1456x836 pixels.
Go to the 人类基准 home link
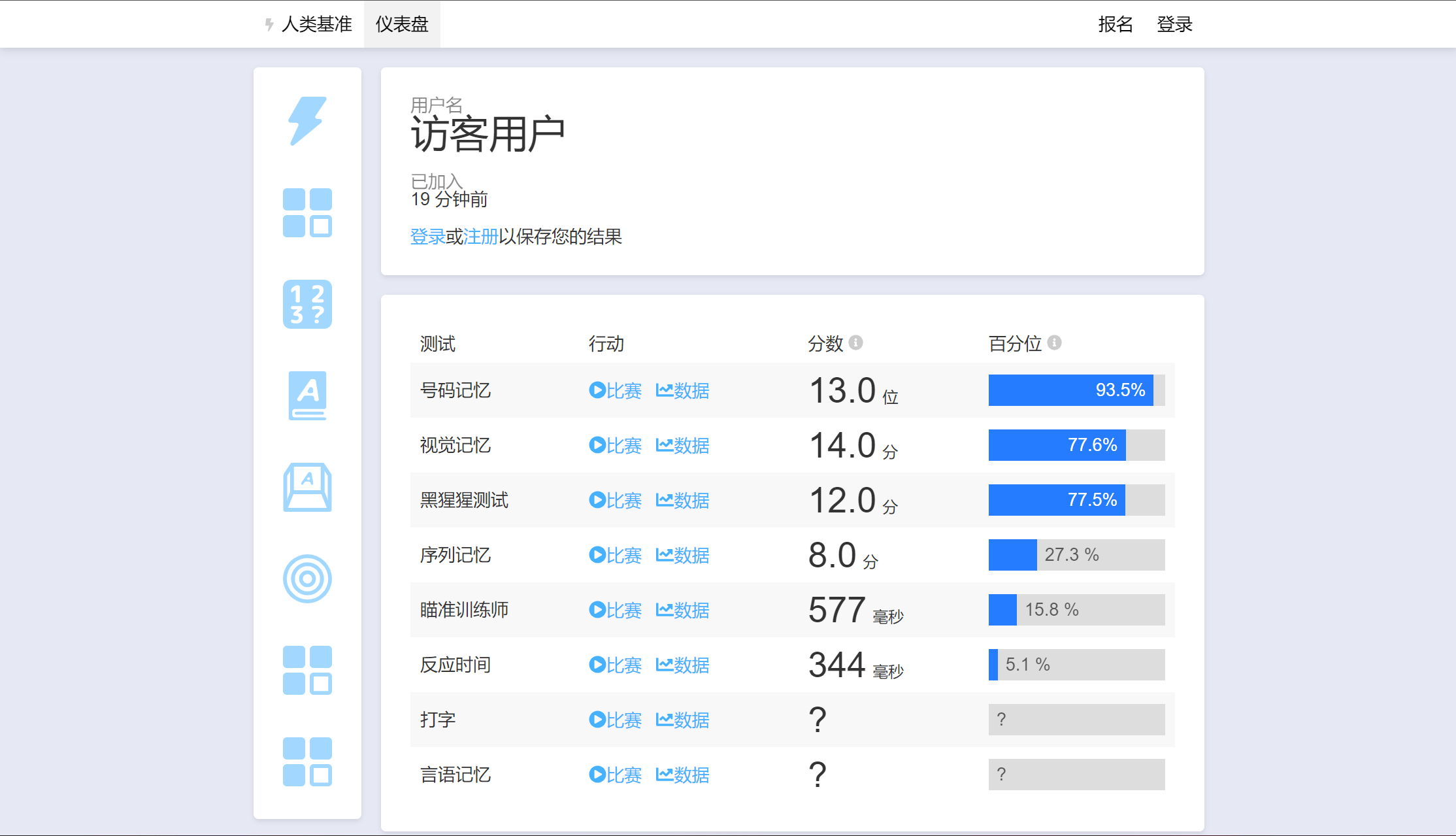pos(316,24)
